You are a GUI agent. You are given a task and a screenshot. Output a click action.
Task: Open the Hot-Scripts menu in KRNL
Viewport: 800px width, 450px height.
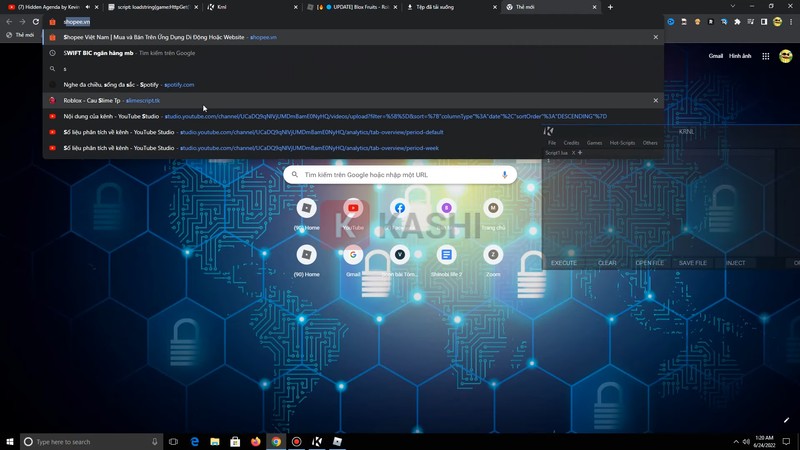coord(622,143)
